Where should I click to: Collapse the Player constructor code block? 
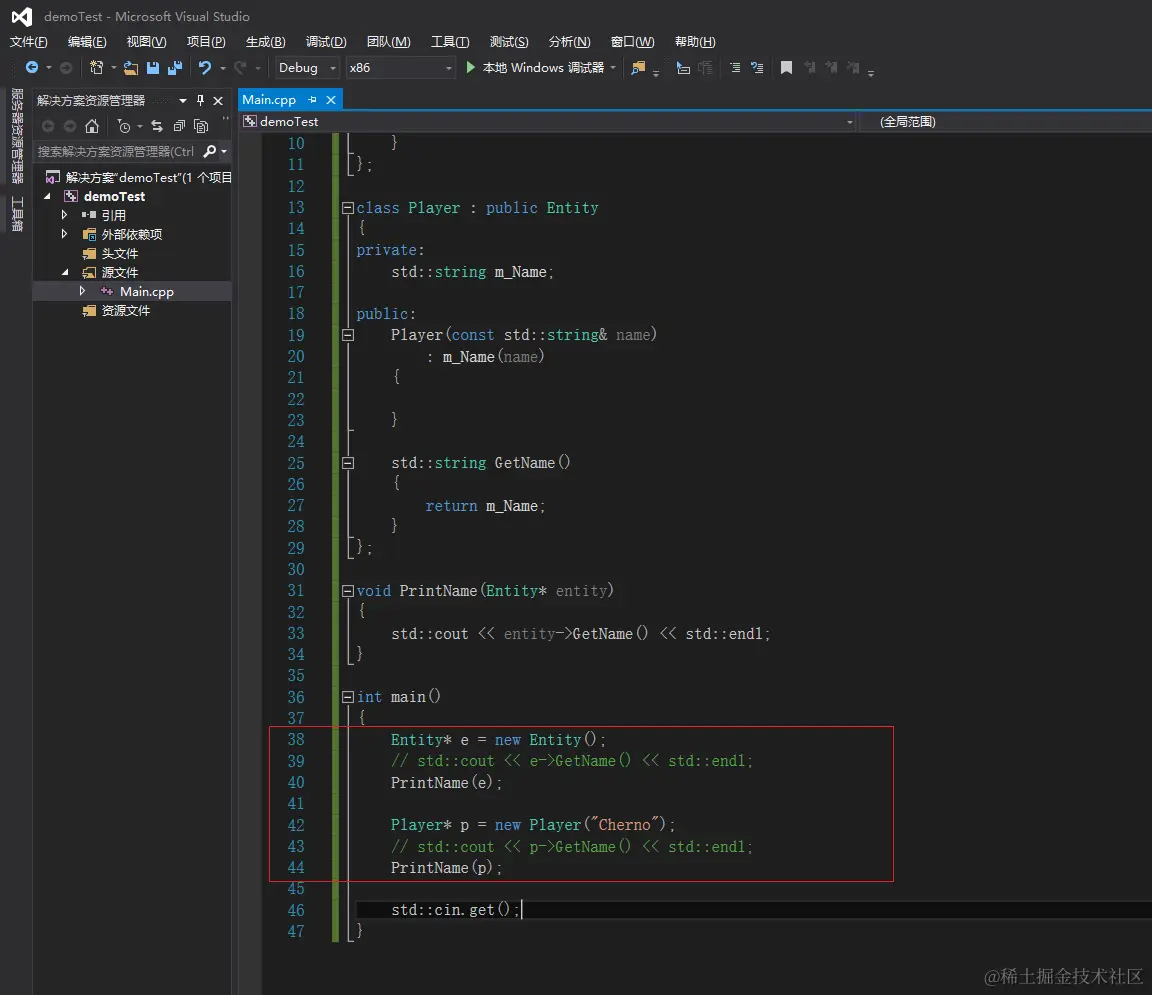click(x=348, y=335)
